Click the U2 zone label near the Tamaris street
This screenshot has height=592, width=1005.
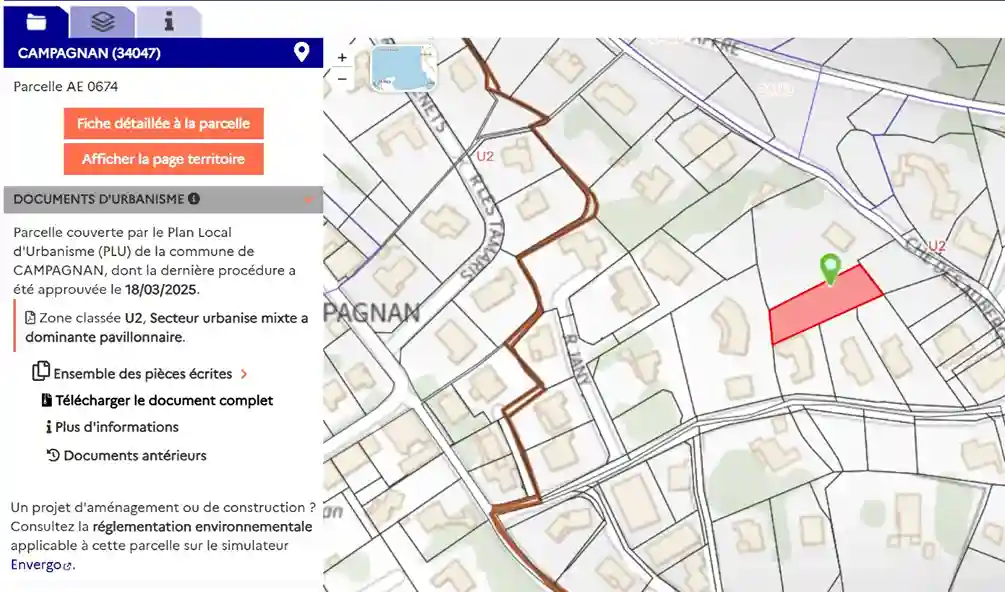point(485,156)
